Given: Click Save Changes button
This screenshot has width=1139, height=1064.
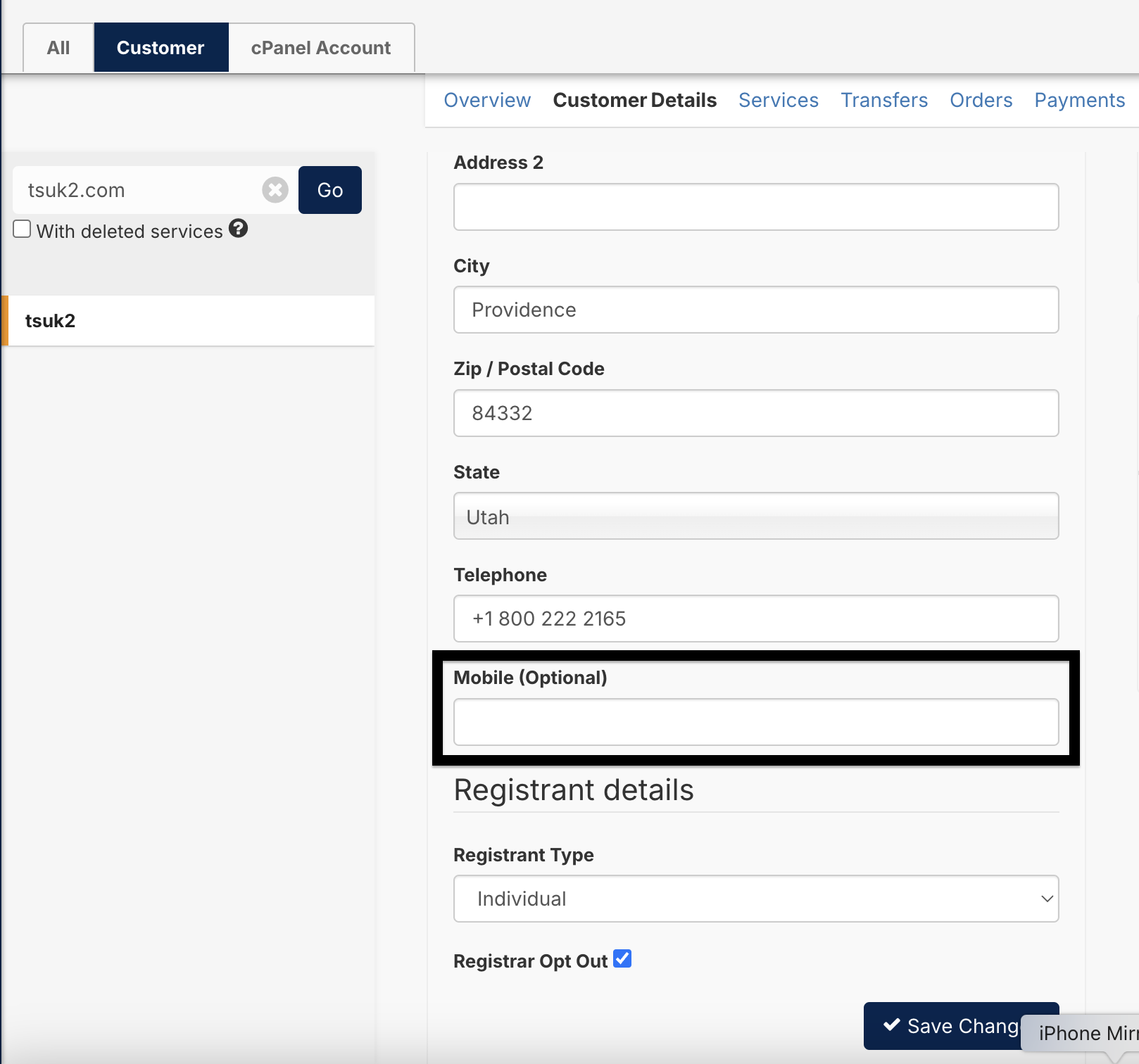Looking at the screenshot, I should pyautogui.click(x=943, y=1026).
